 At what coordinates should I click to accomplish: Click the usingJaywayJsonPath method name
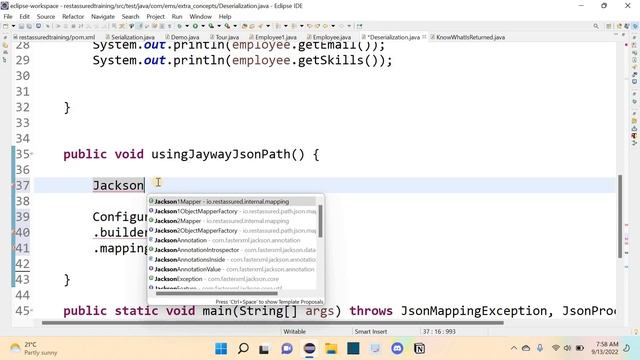coord(220,154)
